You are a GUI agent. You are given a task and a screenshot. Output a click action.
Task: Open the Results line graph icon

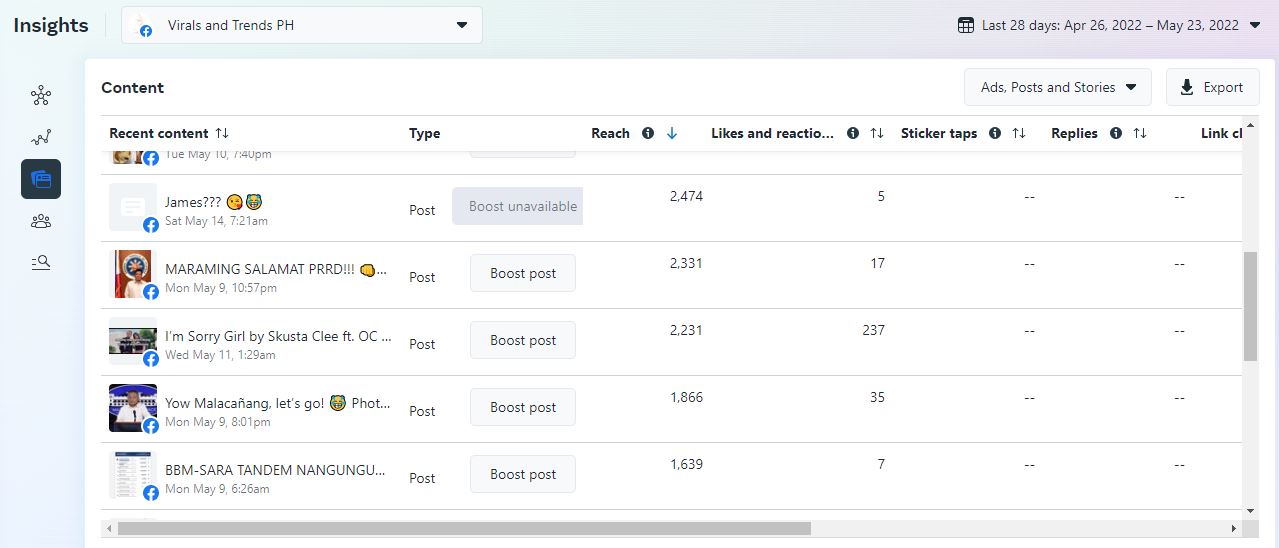(40, 138)
